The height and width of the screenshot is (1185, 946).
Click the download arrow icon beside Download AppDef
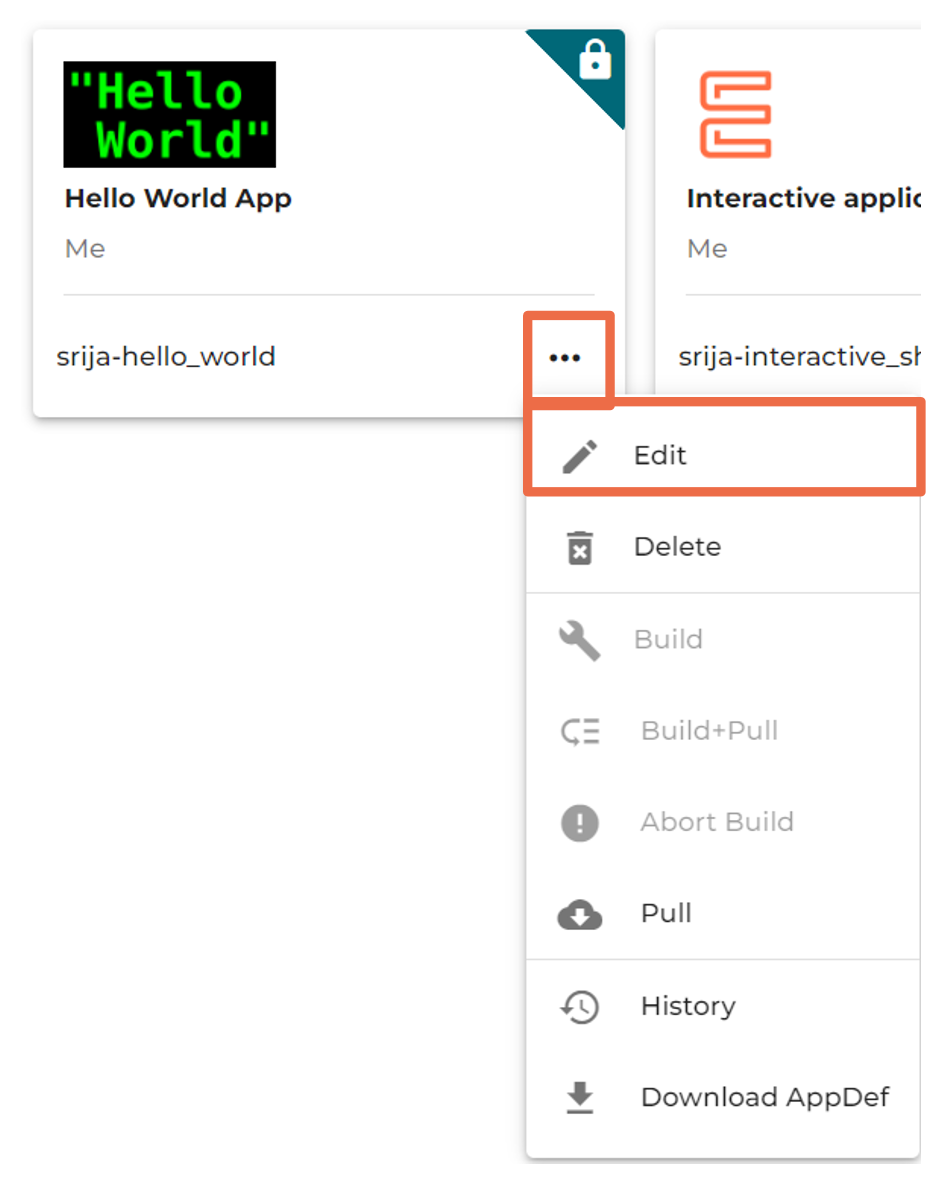pyautogui.click(x=580, y=1098)
